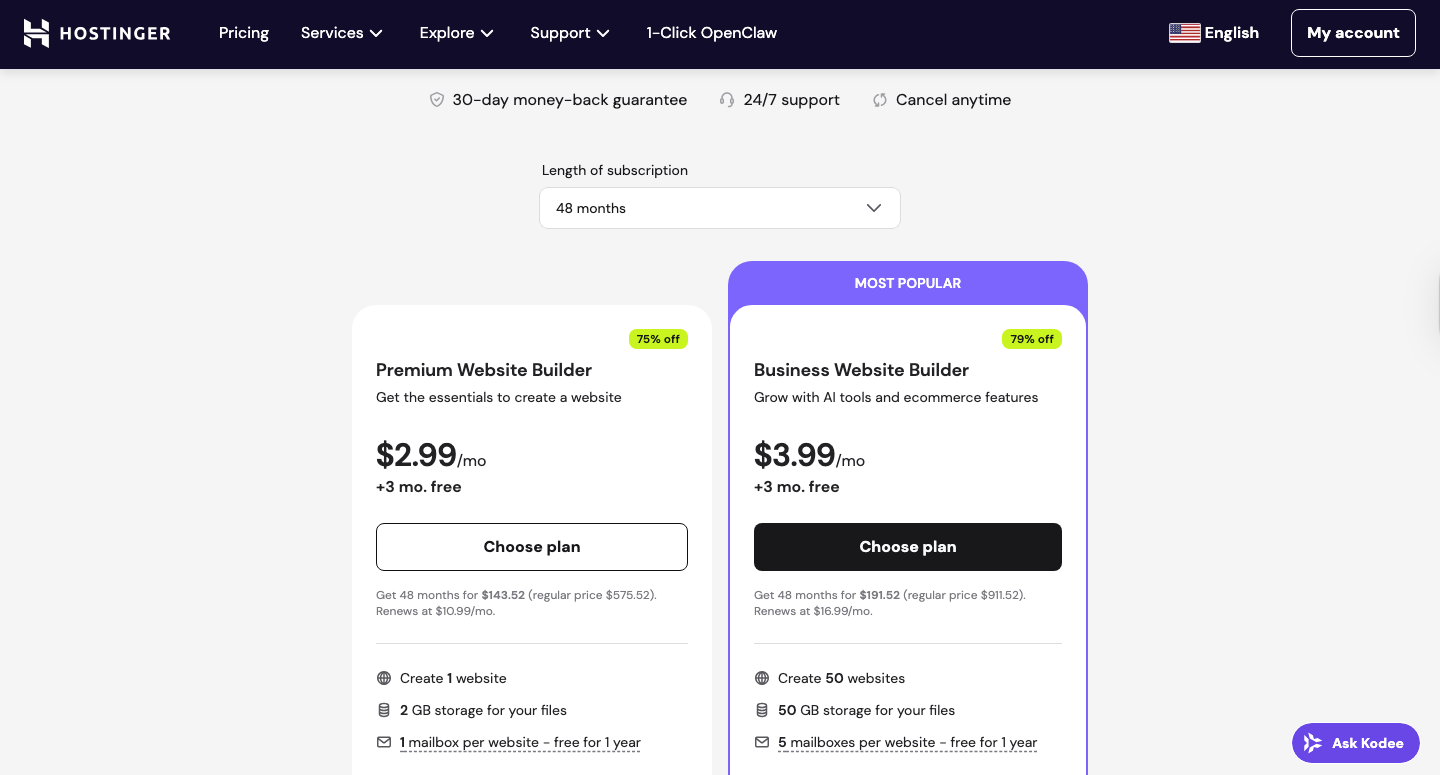Select Pricing in the navigation bar

pyautogui.click(x=244, y=33)
